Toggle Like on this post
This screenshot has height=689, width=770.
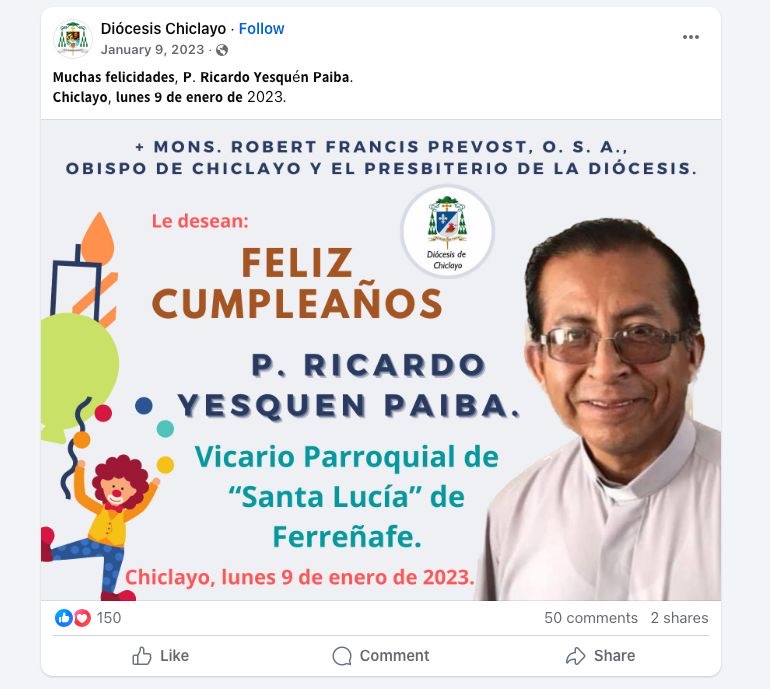(x=161, y=656)
